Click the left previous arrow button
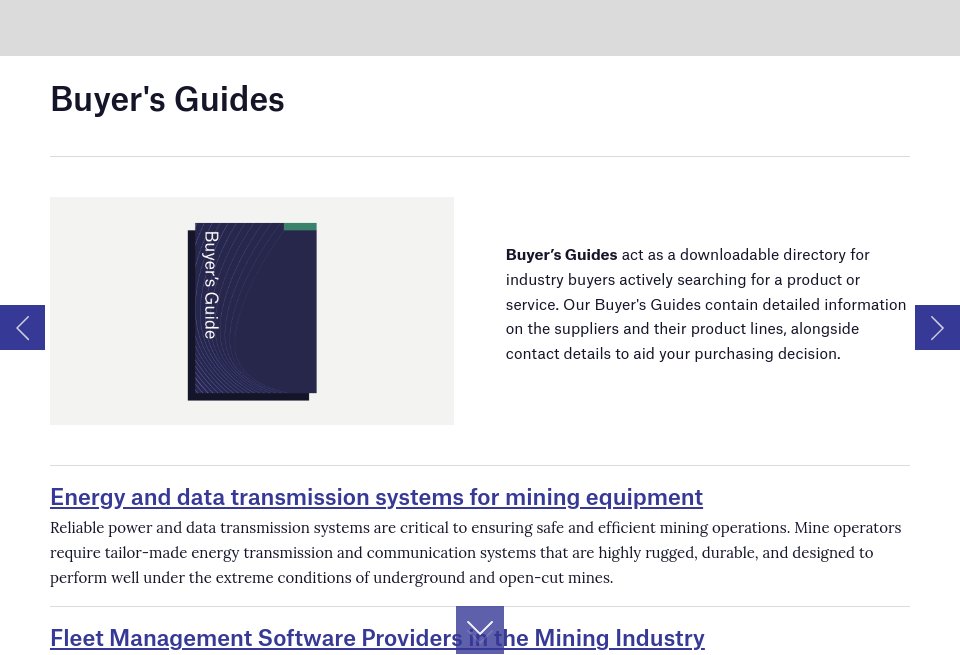The height and width of the screenshot is (655, 960). (x=22, y=327)
